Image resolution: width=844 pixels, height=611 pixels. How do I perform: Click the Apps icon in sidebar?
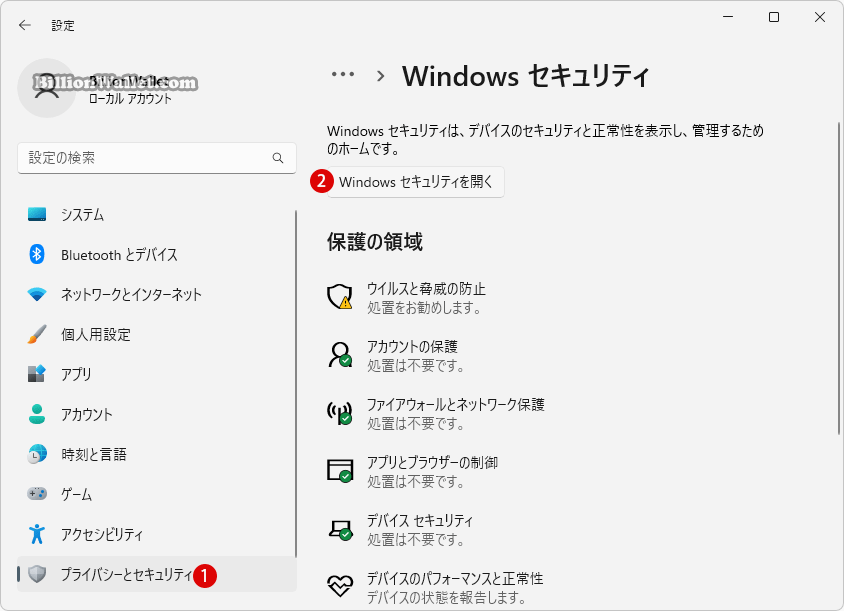click(37, 374)
